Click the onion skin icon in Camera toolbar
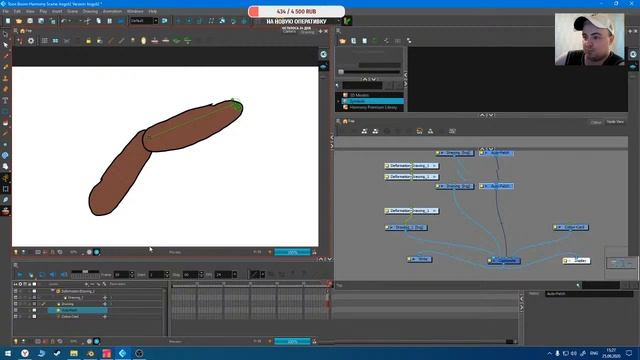 pos(144,41)
